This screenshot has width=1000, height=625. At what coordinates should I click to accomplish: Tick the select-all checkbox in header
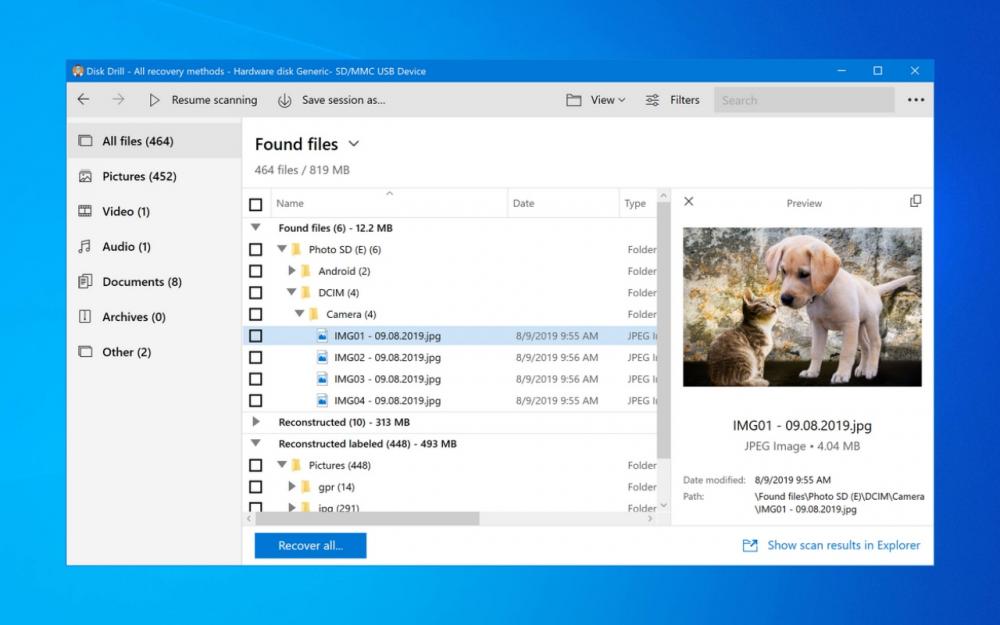coord(256,203)
